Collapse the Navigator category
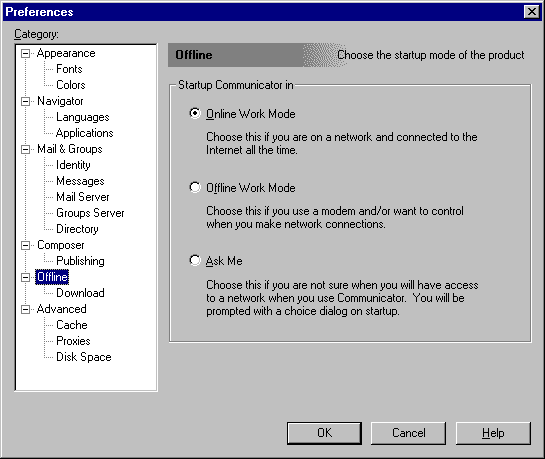Screen dimensions: 545x459 click(x=25, y=101)
